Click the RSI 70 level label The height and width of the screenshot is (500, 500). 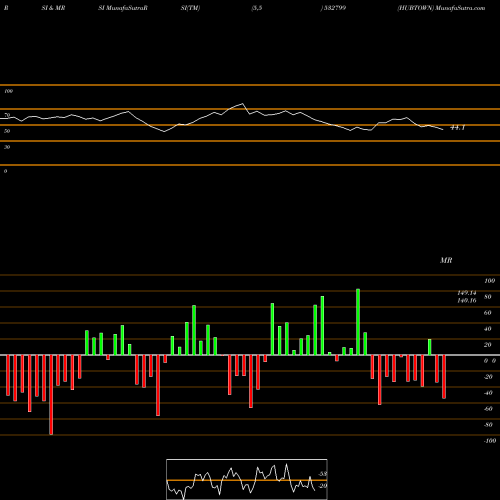pos(7,115)
